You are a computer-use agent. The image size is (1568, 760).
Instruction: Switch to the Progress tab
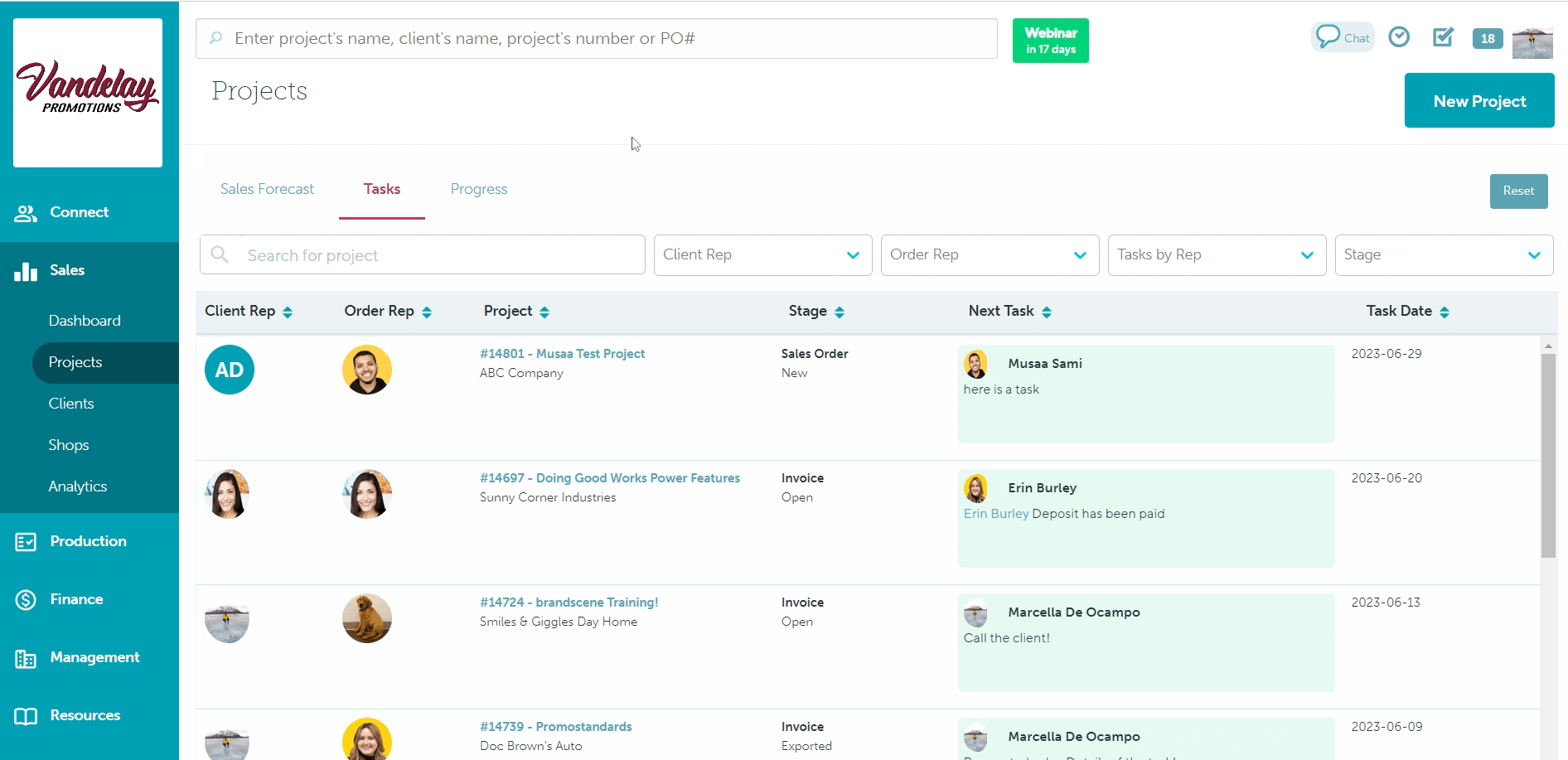[x=479, y=189]
